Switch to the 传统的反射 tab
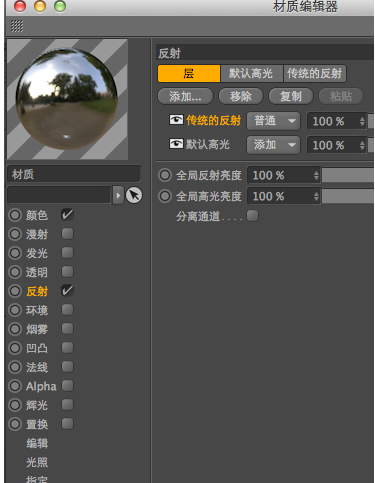Viewport: 375px width, 483px height. [314, 73]
